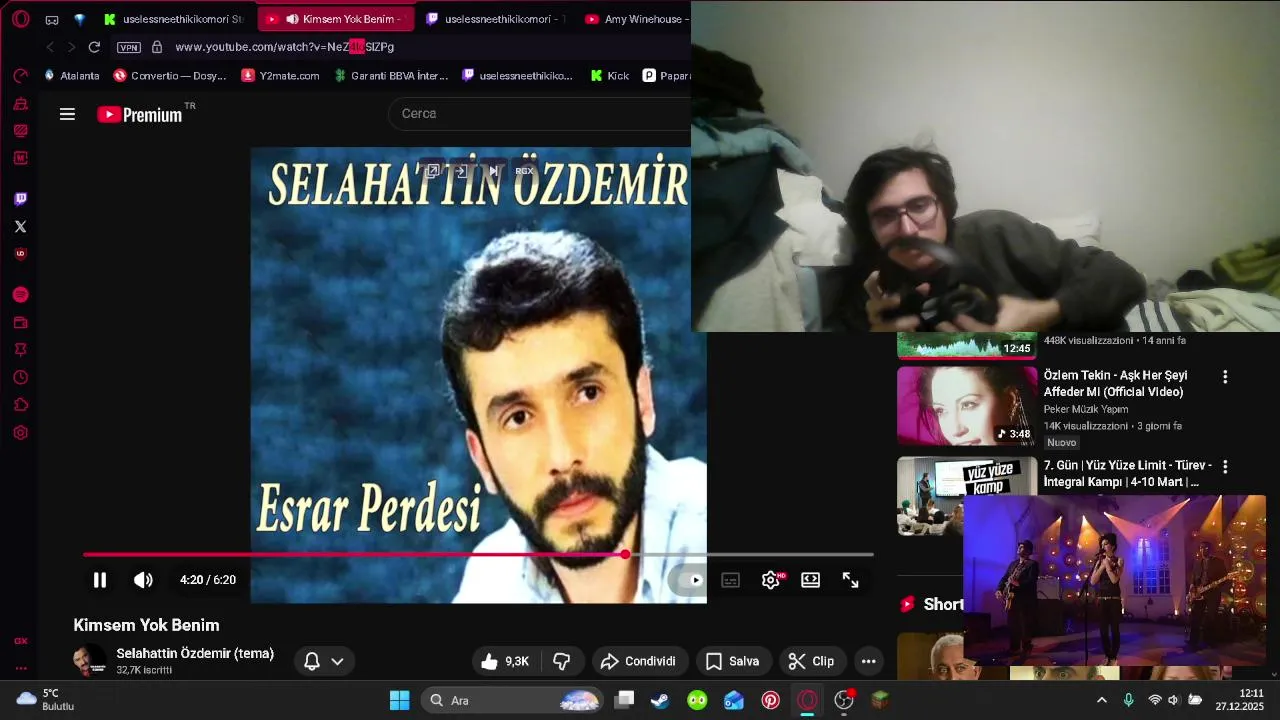Screen dimensions: 1280x720
Task: Open the Y2mate.com bookmark
Action: pos(281,76)
